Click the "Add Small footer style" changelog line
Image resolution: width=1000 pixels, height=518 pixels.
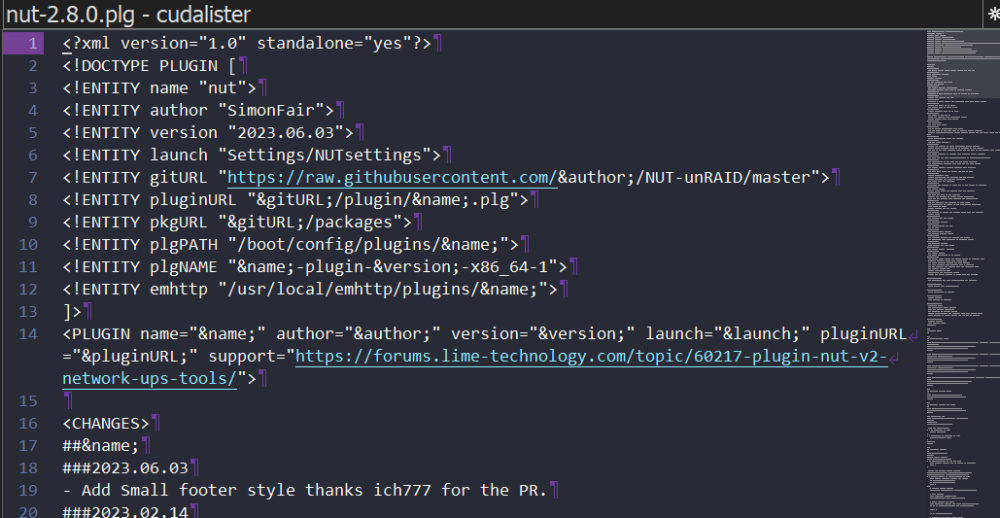(305, 490)
